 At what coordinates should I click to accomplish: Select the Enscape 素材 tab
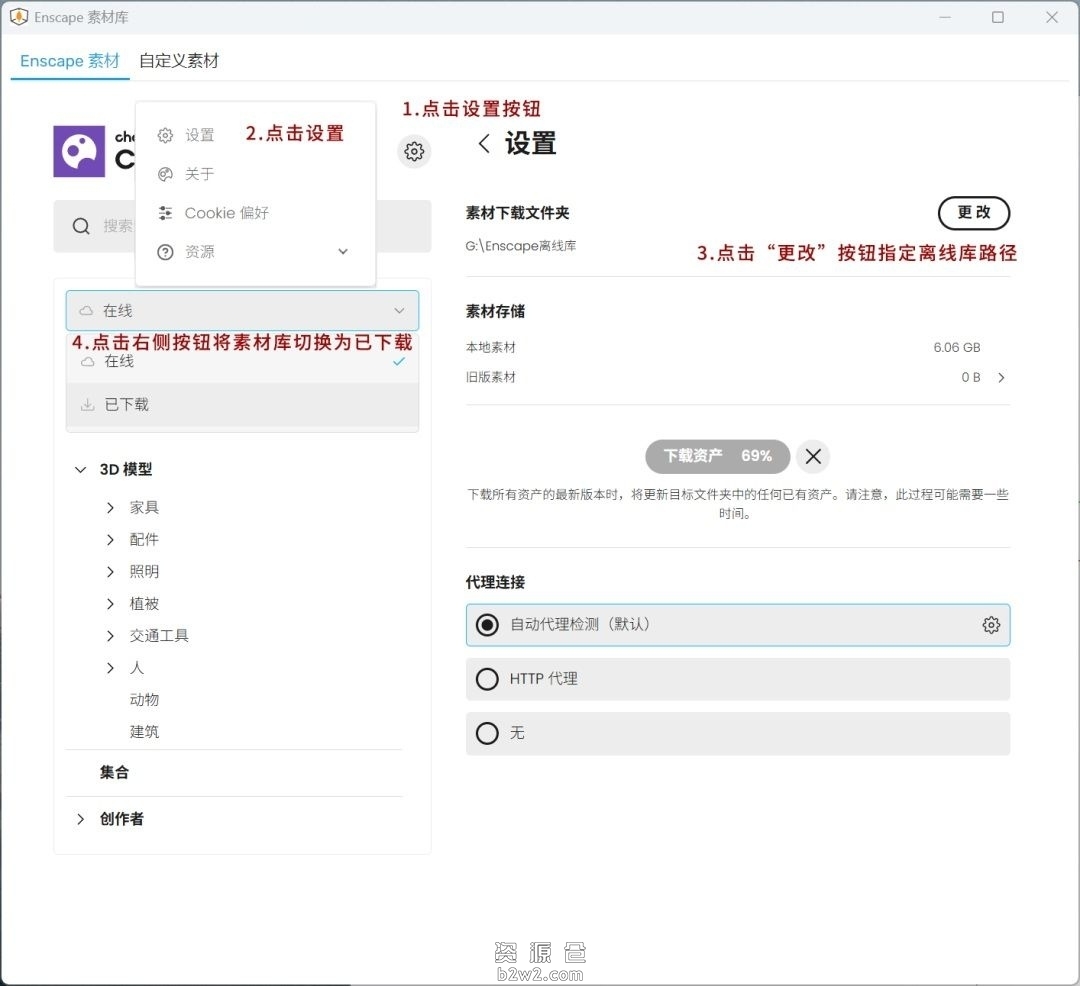click(68, 60)
